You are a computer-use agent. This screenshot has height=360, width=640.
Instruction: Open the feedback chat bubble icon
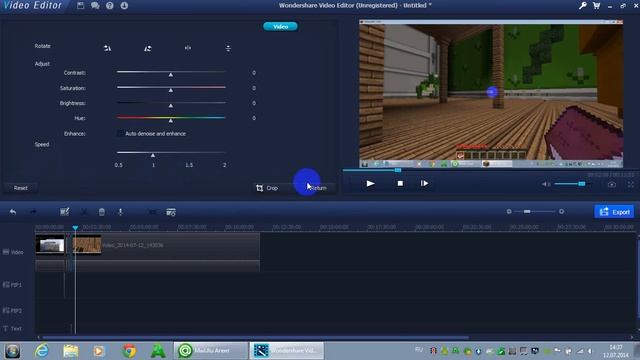95,5
